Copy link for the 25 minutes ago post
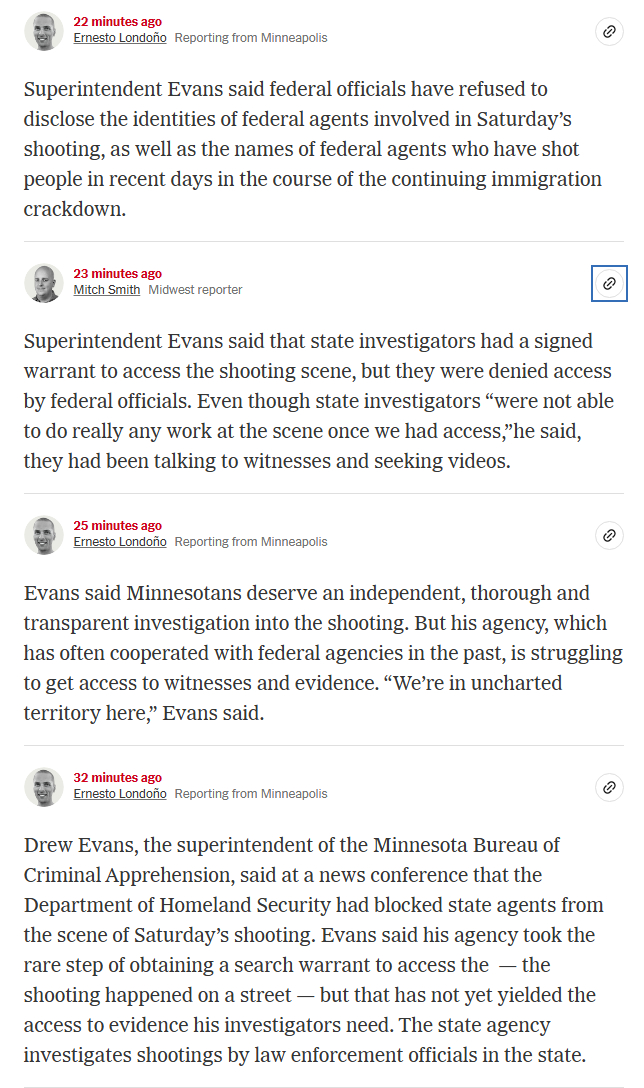Screen dimensions: 644x1088 pyautogui.click(x=609, y=535)
